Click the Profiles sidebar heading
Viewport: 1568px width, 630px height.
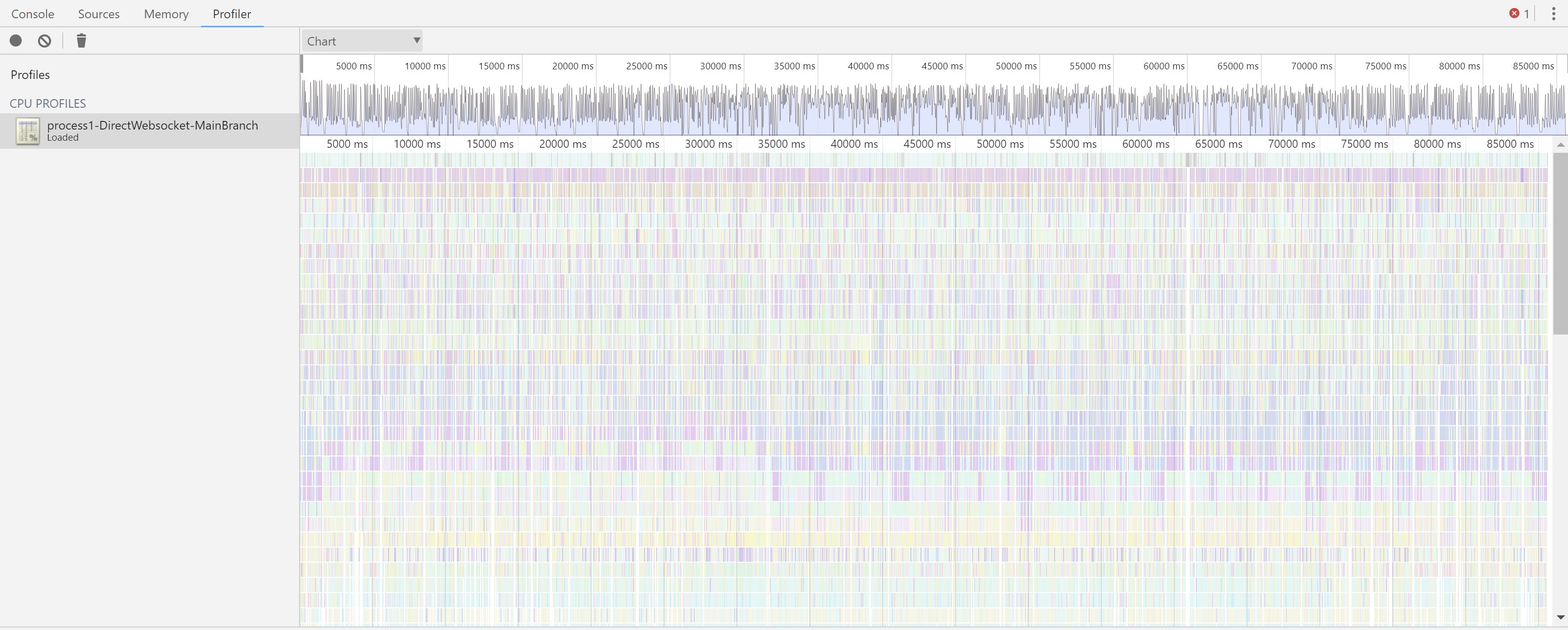30,75
